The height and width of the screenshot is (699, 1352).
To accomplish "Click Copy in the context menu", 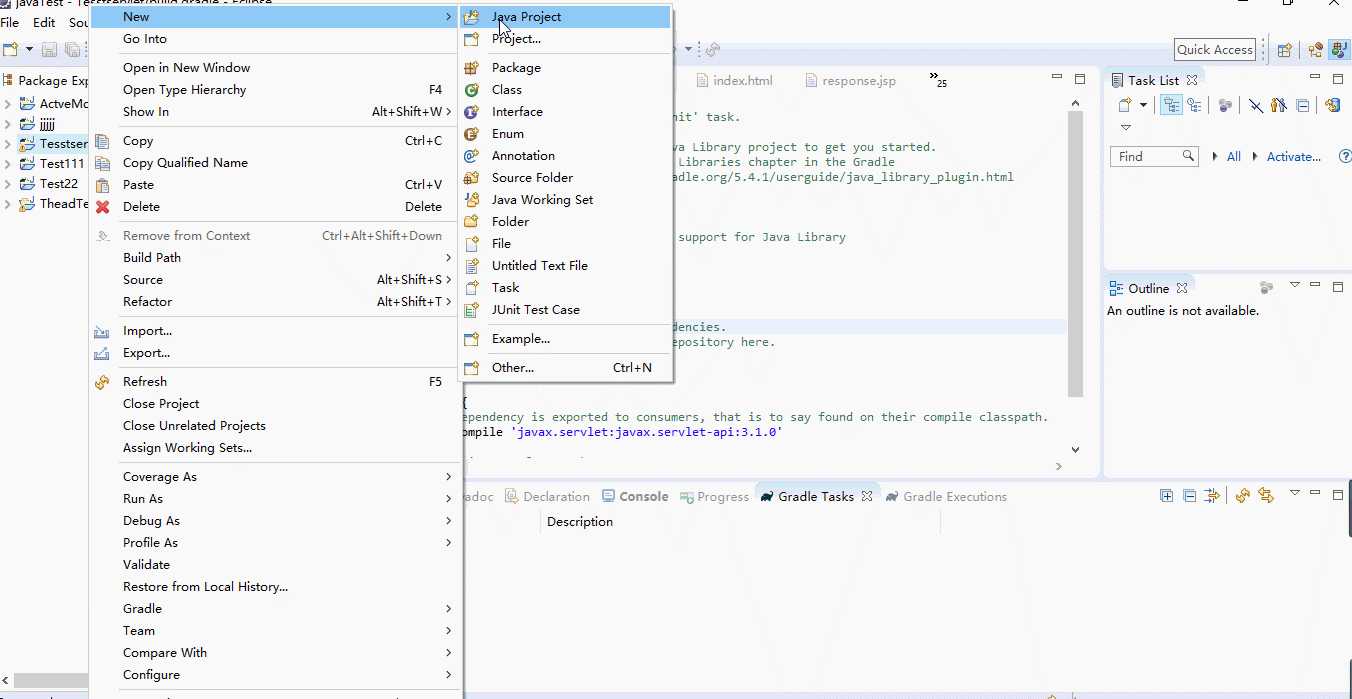I will click(275, 141).
